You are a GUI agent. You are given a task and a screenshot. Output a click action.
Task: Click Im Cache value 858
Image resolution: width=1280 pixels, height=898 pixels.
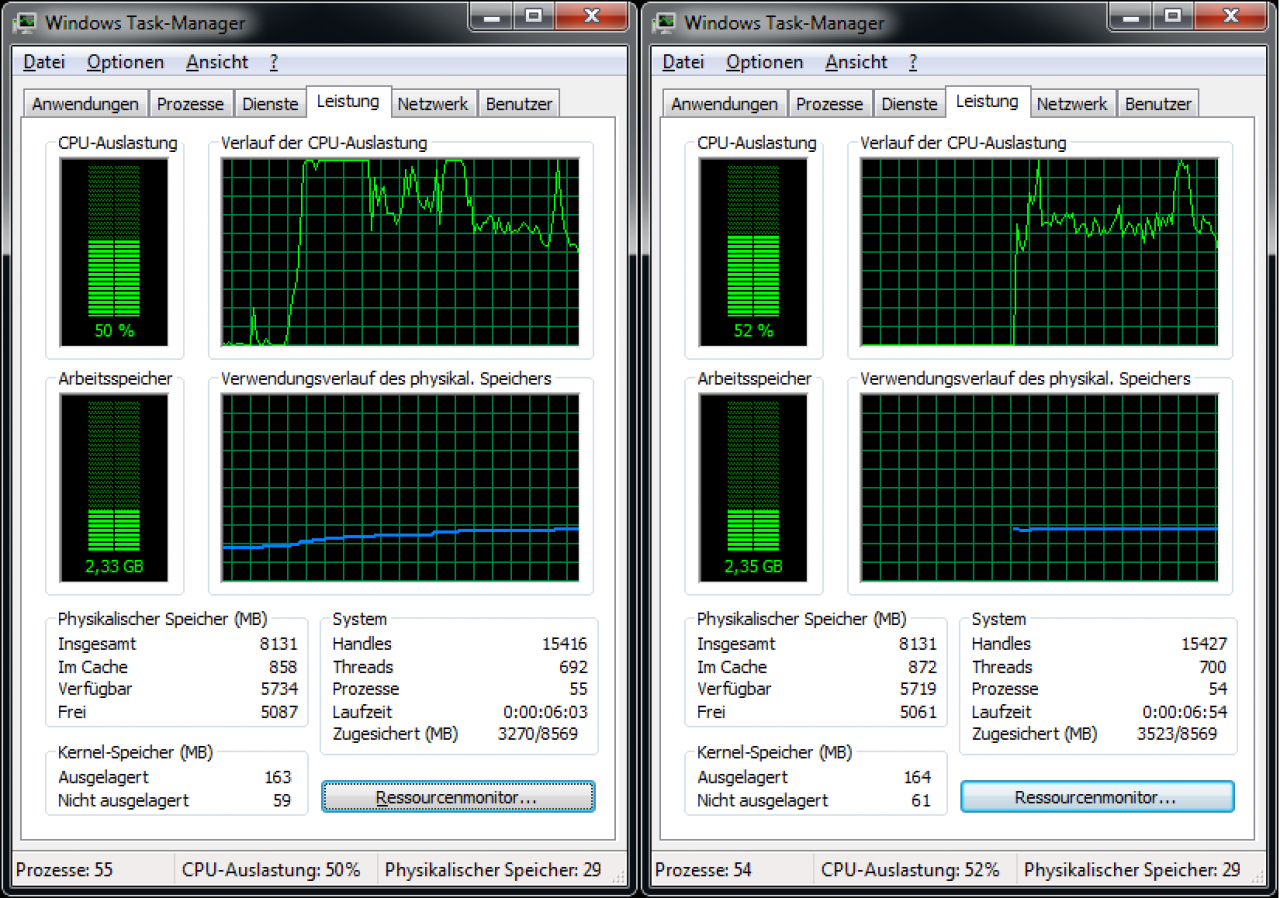[284, 667]
